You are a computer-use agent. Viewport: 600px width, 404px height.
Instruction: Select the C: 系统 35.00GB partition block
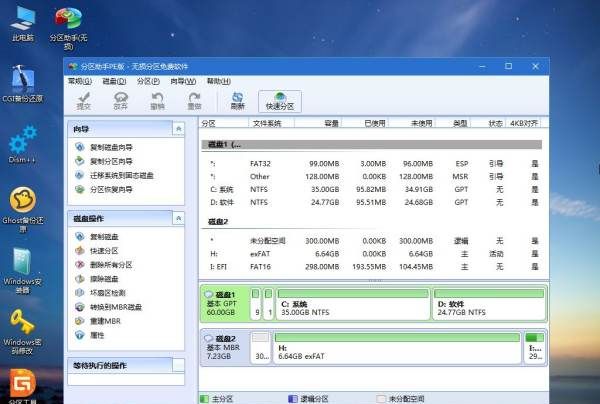coord(350,306)
